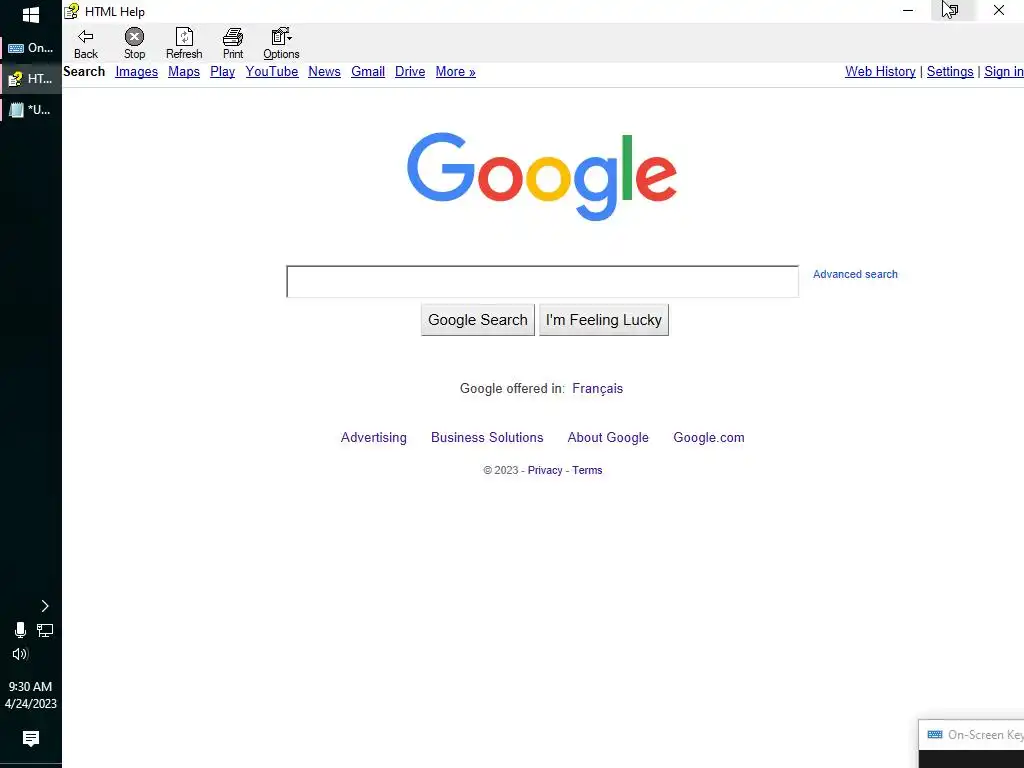Open the volume speaker tray icon
Screen dimensions: 1024x768
[x=20, y=654]
